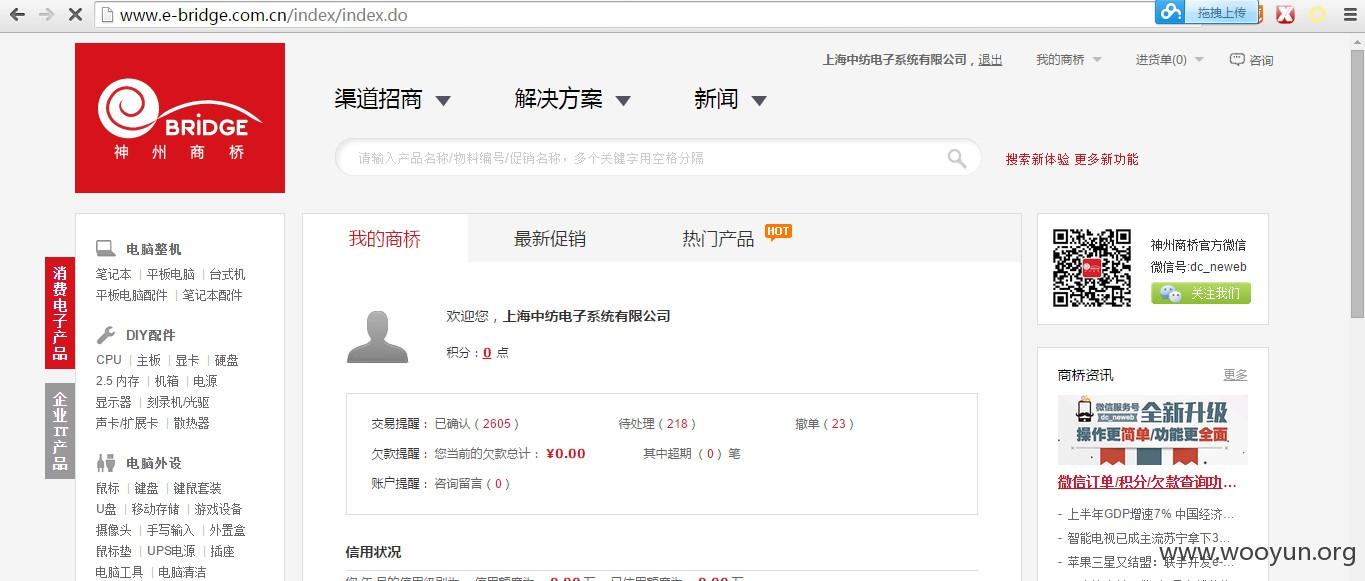This screenshot has width=1365, height=581.
Task: Click the 电脑外设 people icon
Action: pos(106,463)
